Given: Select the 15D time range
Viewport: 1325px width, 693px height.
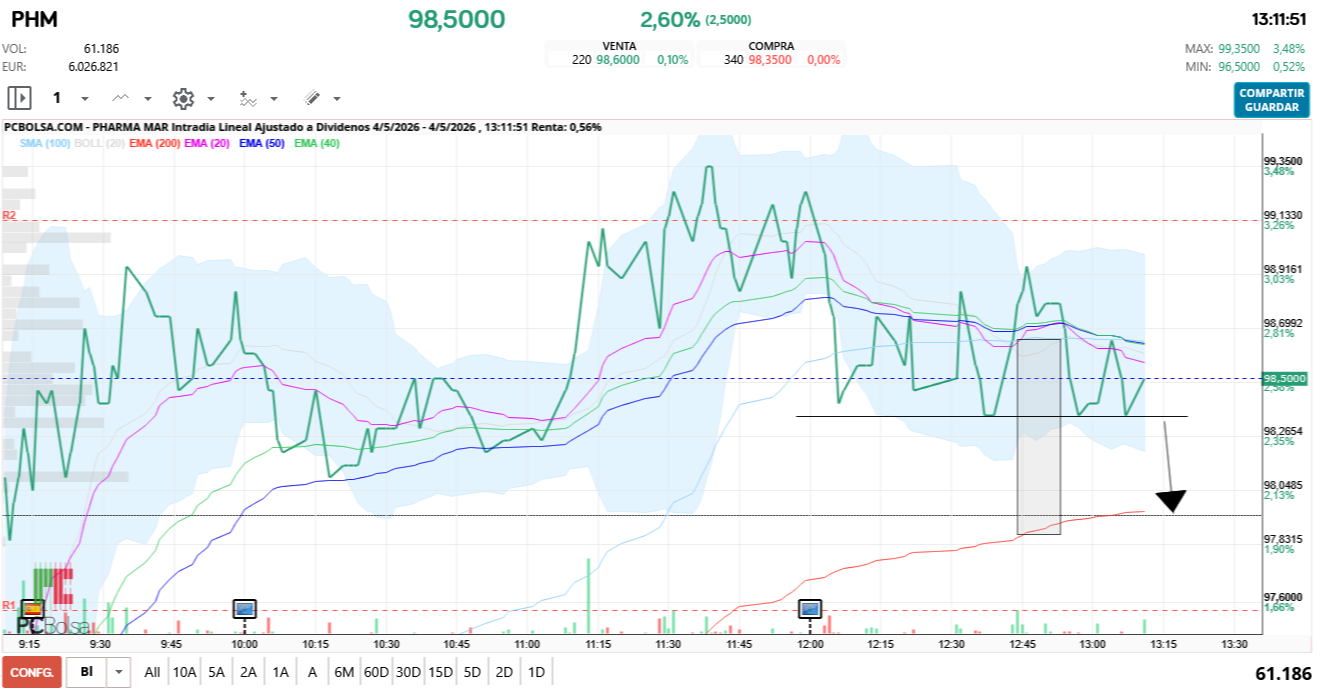Looking at the screenshot, I should 440,672.
